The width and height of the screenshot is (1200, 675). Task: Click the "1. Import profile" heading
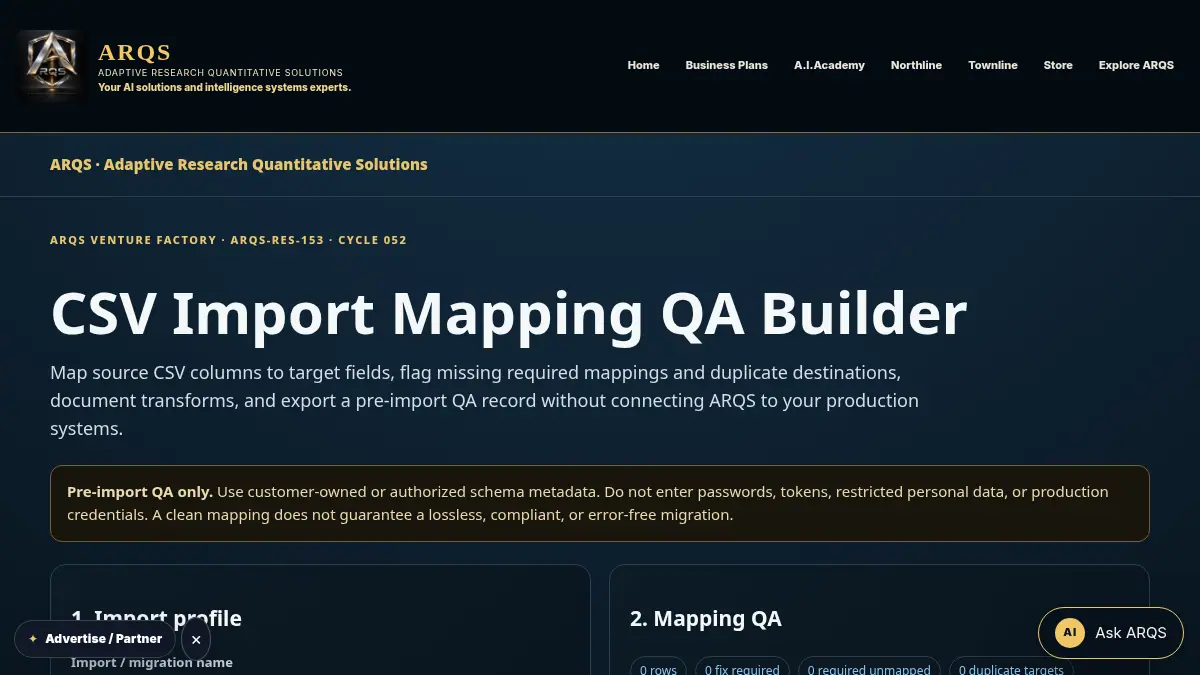coord(156,619)
